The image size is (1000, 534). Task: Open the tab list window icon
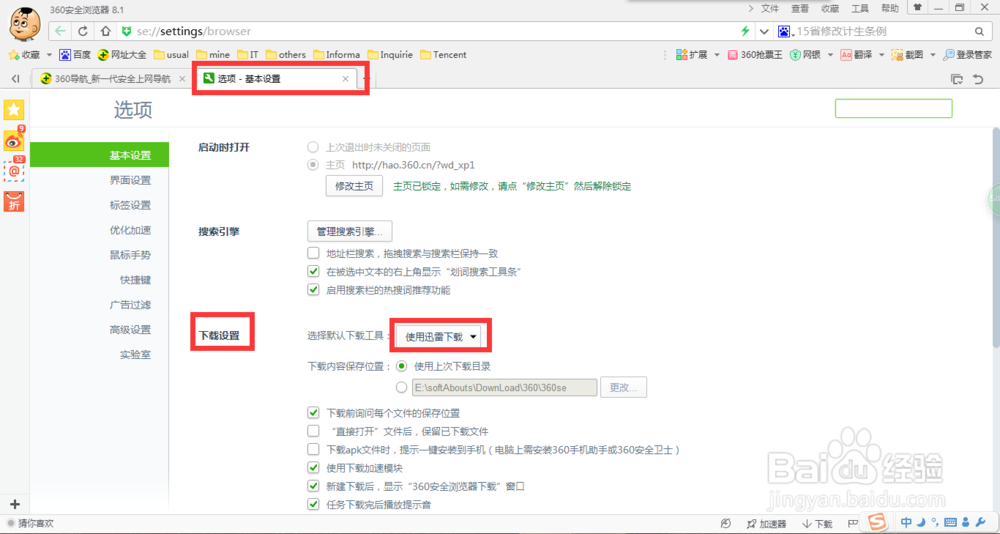click(x=957, y=79)
